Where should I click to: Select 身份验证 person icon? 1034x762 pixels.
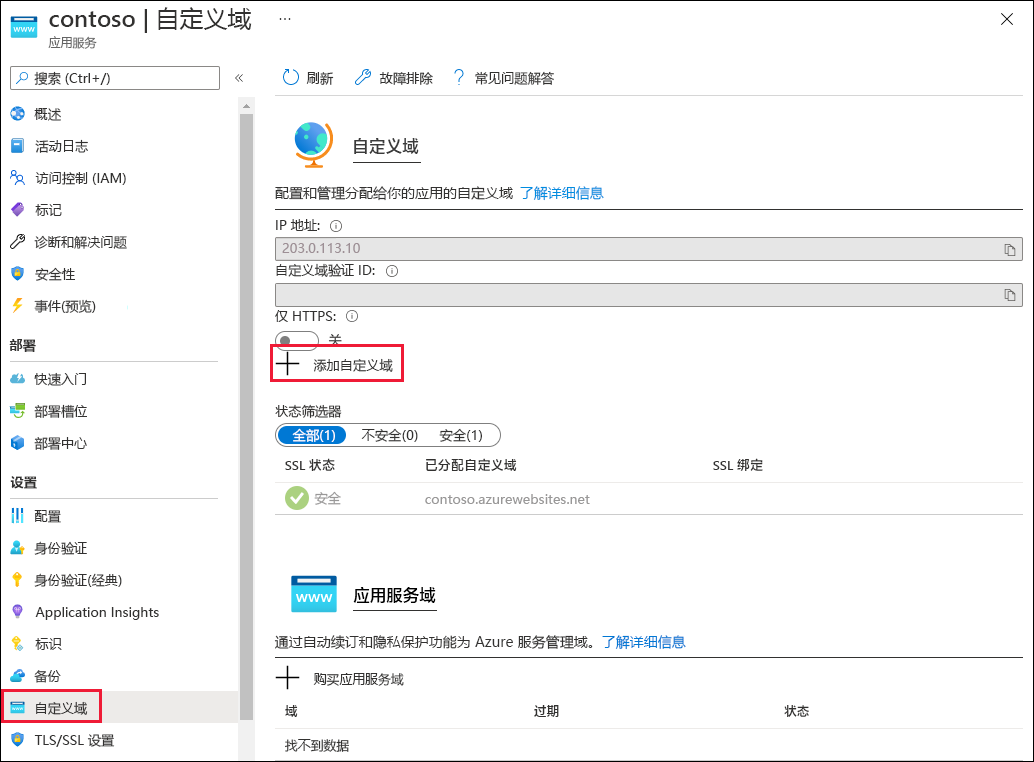(x=18, y=548)
